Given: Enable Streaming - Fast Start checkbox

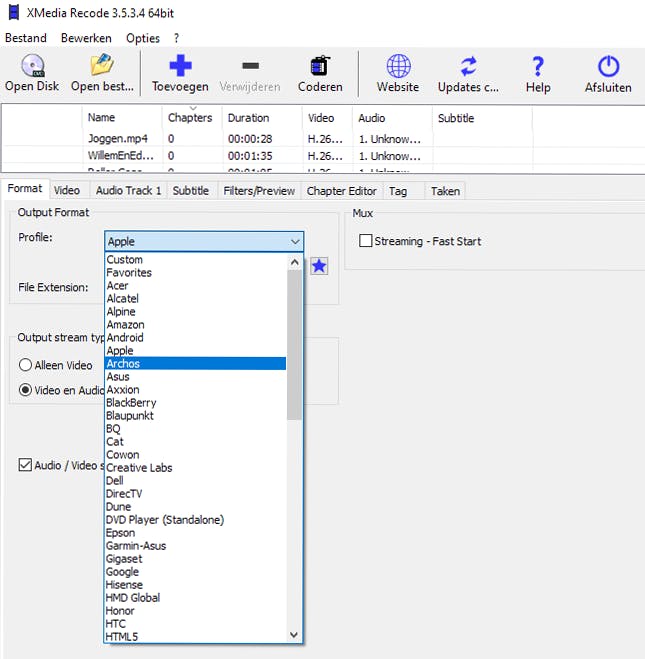Looking at the screenshot, I should tap(366, 241).
